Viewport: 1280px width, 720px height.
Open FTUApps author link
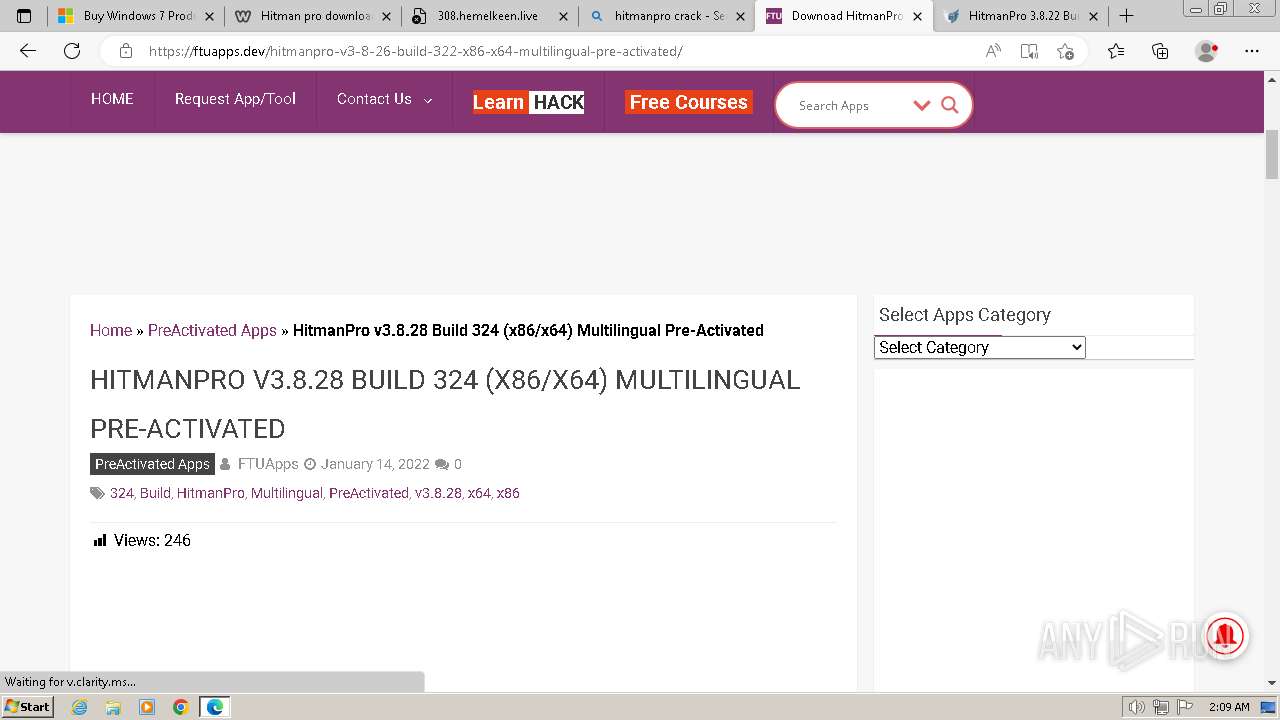pos(268,464)
